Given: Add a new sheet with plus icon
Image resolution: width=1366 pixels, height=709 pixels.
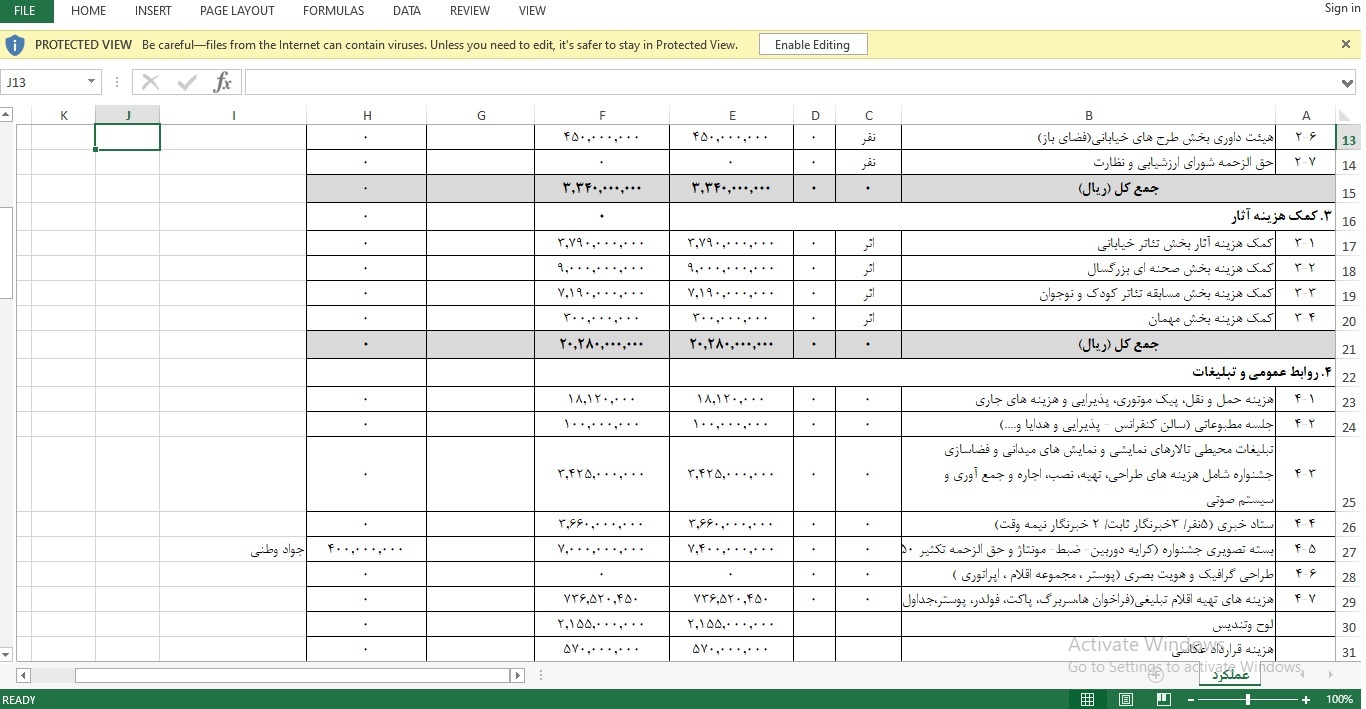Looking at the screenshot, I should 1156,675.
